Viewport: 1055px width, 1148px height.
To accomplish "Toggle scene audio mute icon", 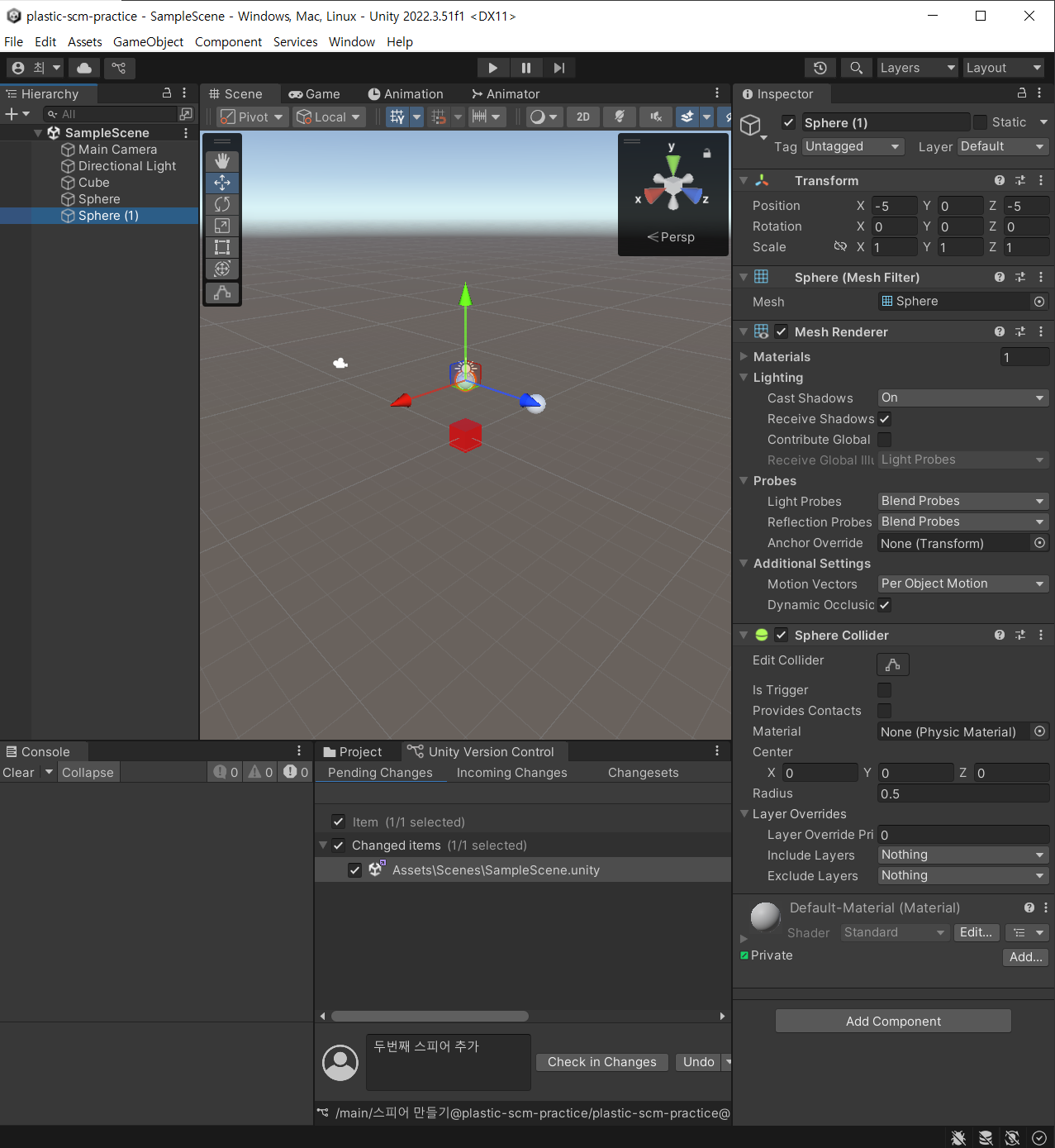I will point(656,117).
